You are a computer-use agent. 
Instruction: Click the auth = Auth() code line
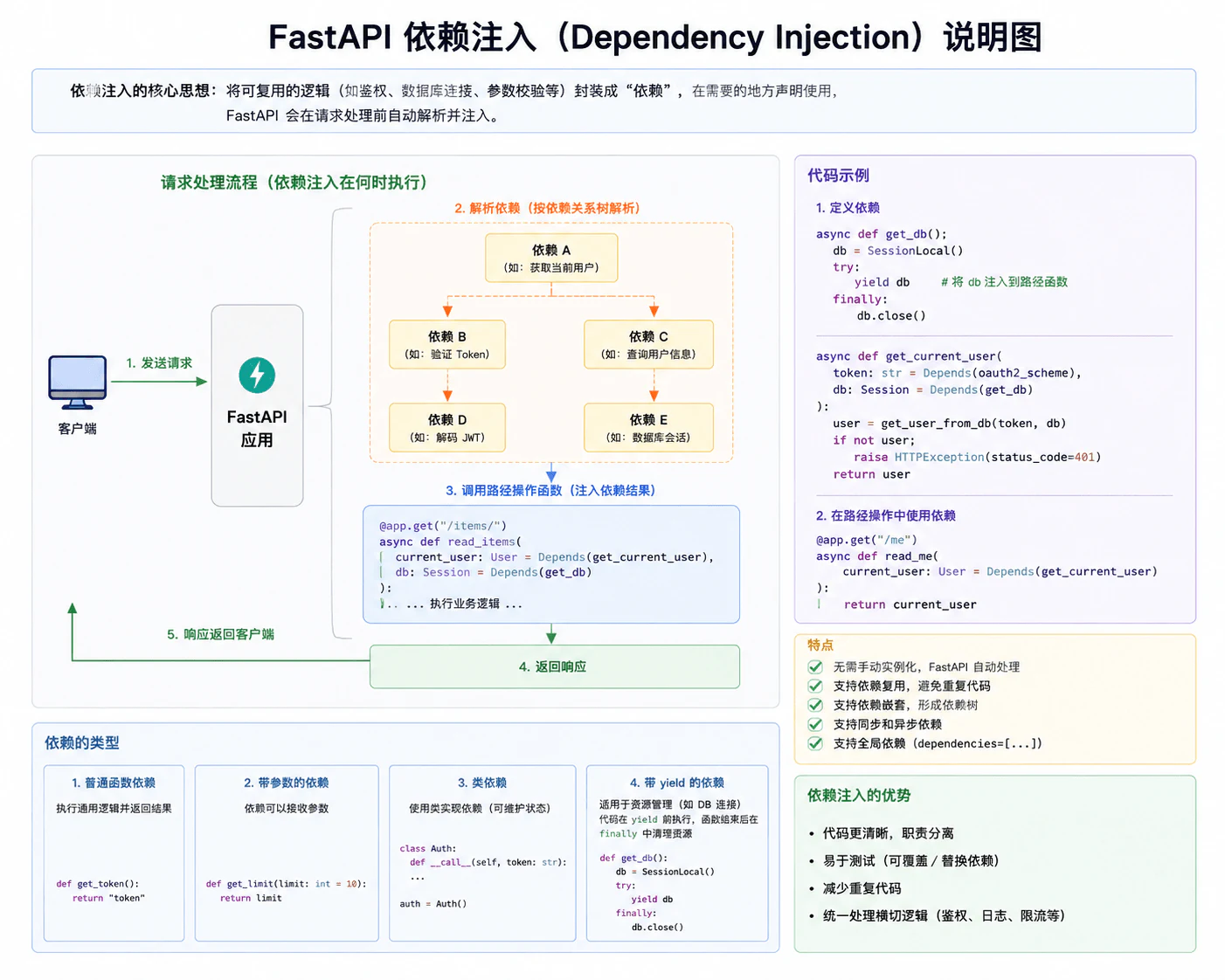click(x=433, y=903)
